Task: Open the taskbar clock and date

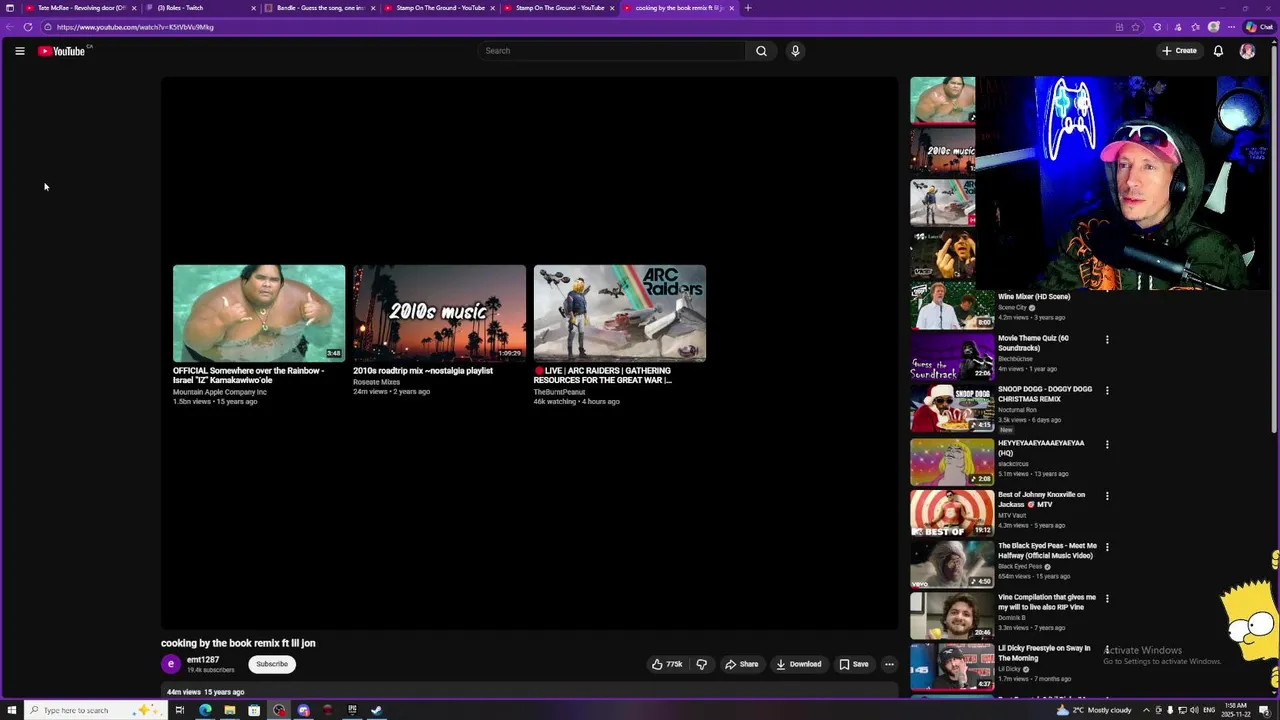Action: [1236, 710]
